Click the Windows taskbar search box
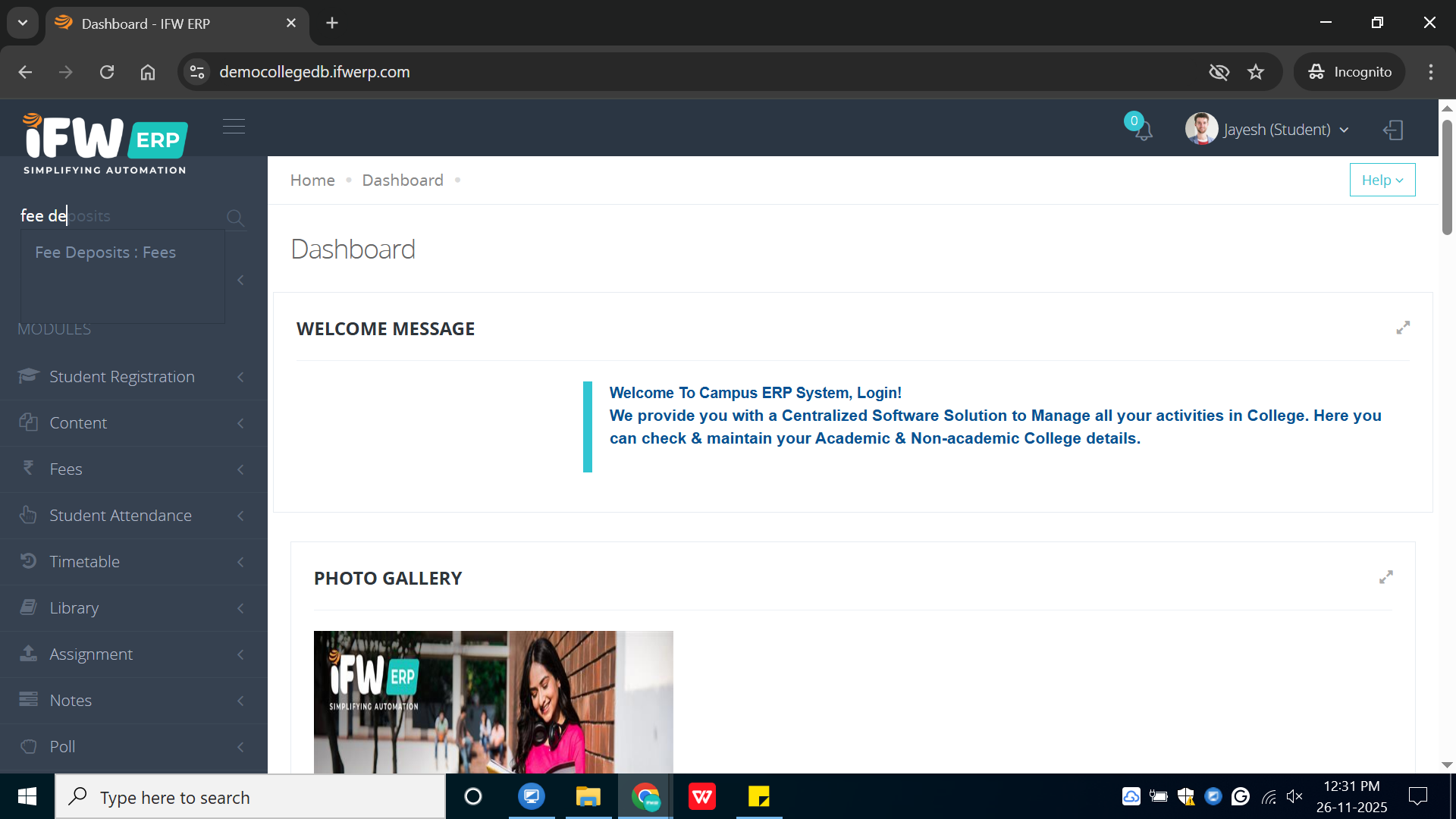The height and width of the screenshot is (819, 1456). click(250, 797)
